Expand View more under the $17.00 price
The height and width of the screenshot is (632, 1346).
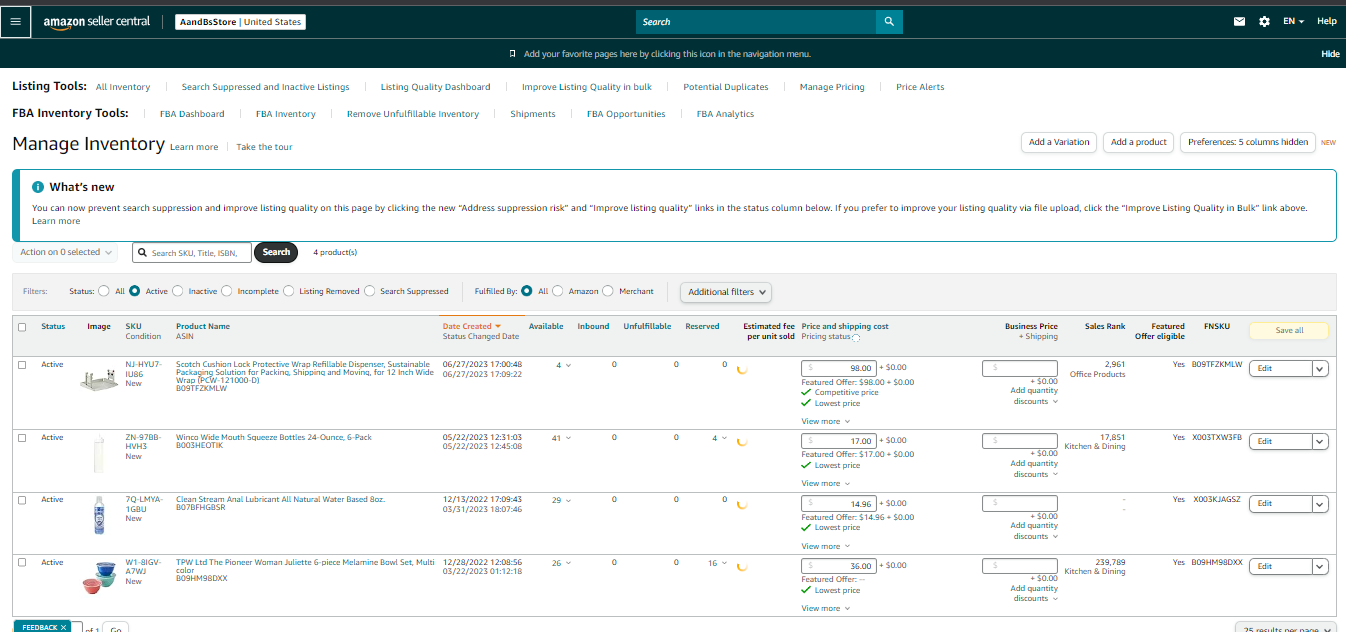[825, 484]
